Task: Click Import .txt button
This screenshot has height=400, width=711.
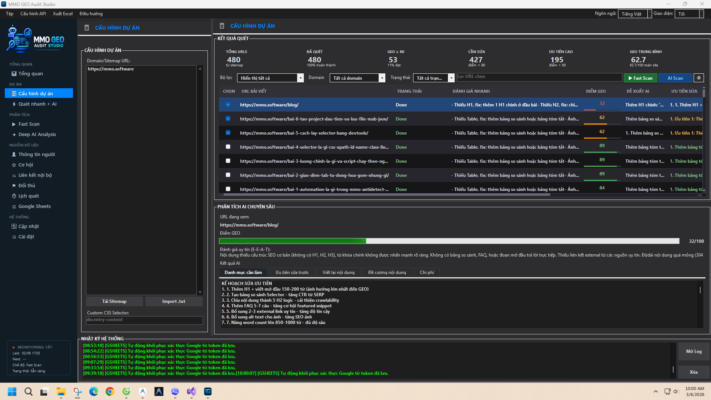Action: (x=174, y=301)
